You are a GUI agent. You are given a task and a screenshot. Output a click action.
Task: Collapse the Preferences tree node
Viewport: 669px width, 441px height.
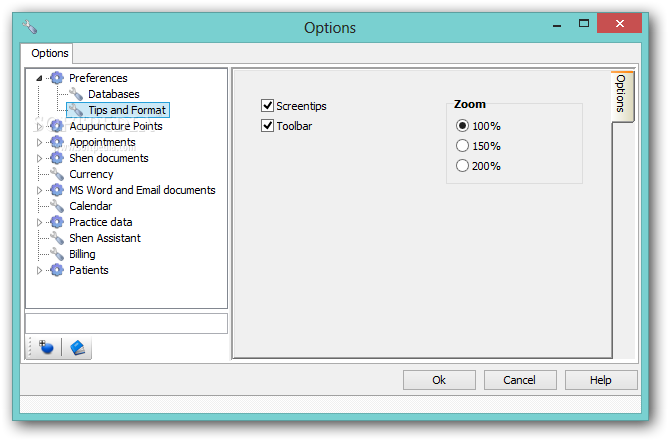click(40, 78)
